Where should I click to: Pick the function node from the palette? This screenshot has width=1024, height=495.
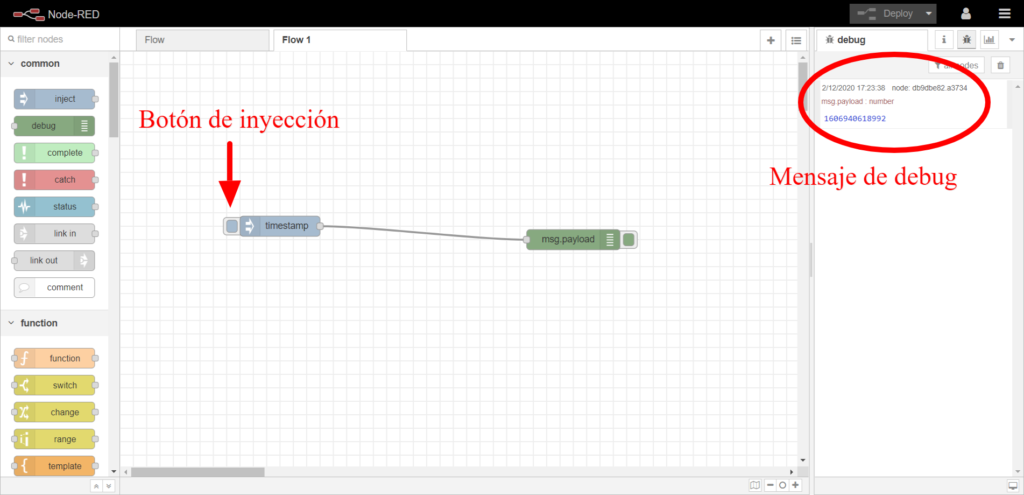click(54, 358)
